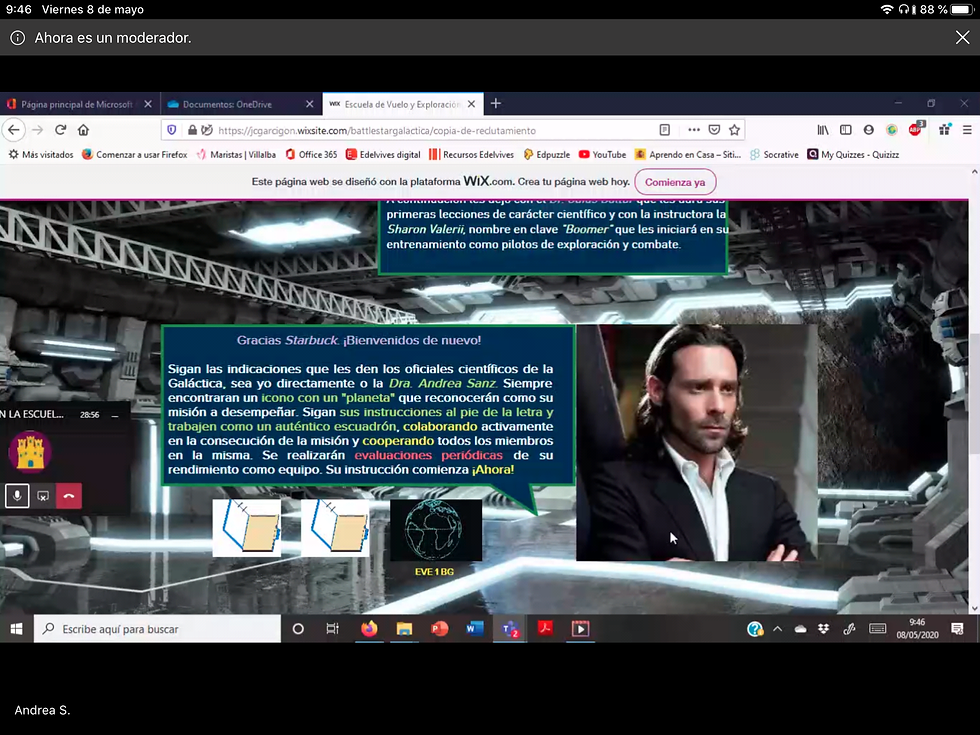Open the Windows Start menu
This screenshot has height=735, width=980.
(16, 629)
